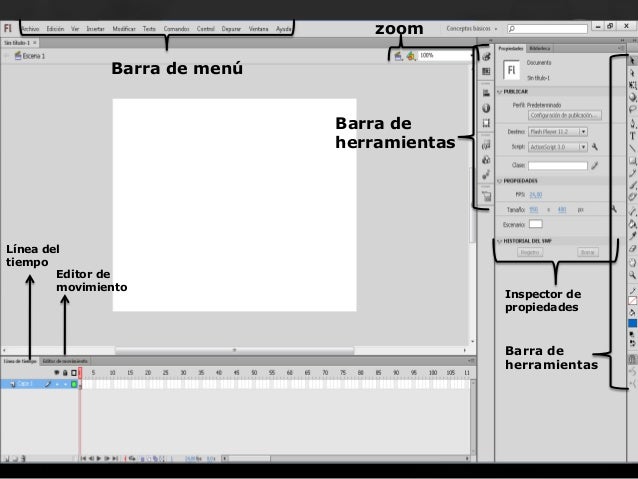Toggle show/hide all layers eye icon

coord(57,373)
